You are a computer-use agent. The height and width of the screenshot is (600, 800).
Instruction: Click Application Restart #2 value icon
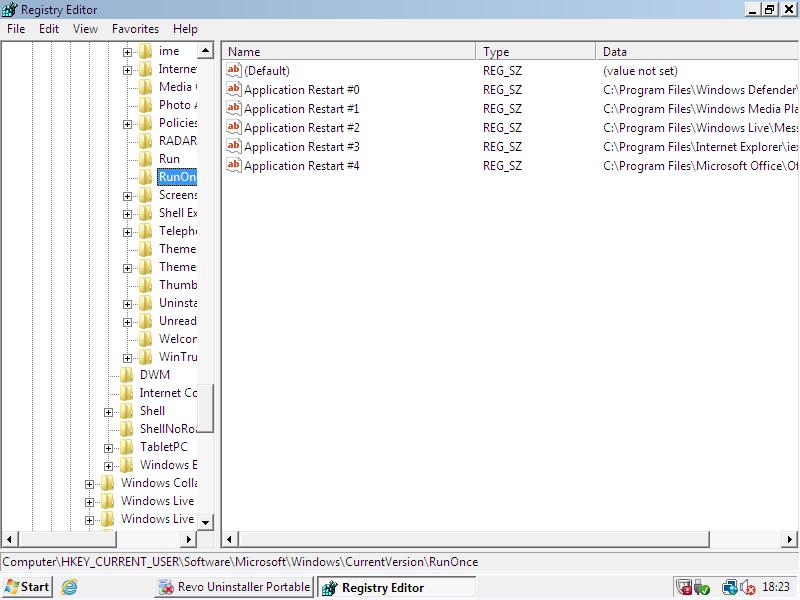tap(234, 127)
